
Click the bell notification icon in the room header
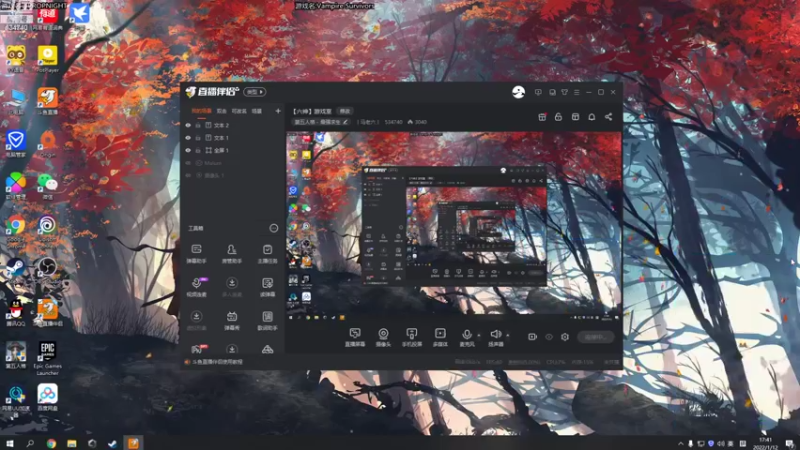coord(591,117)
